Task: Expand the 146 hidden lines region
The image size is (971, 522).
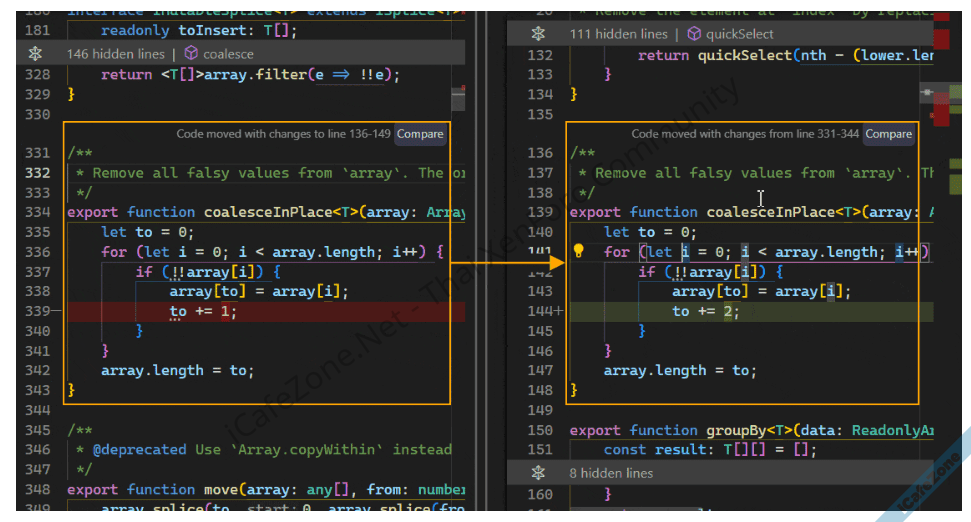Action: click(118, 54)
